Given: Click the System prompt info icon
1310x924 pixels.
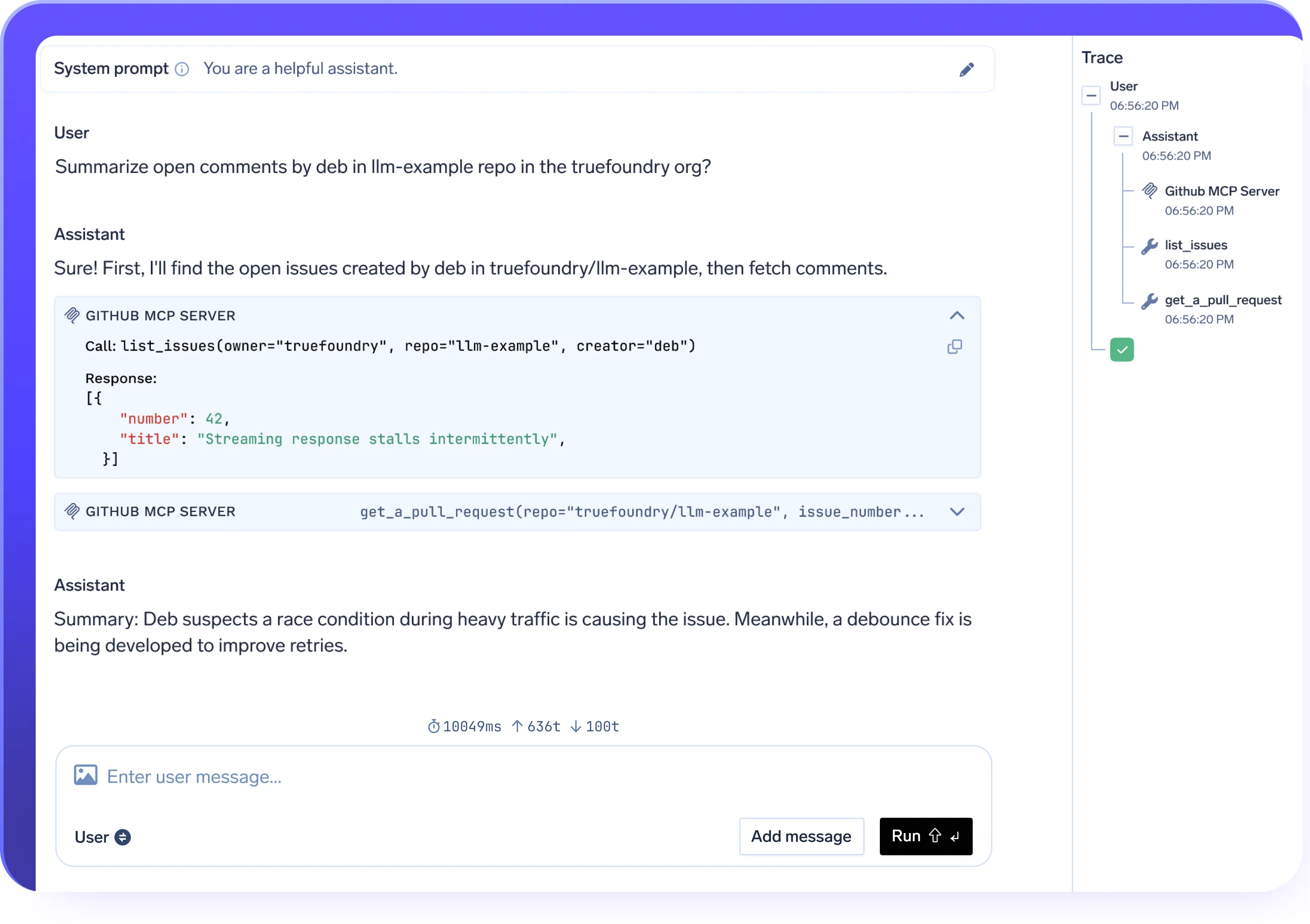Looking at the screenshot, I should point(182,70).
